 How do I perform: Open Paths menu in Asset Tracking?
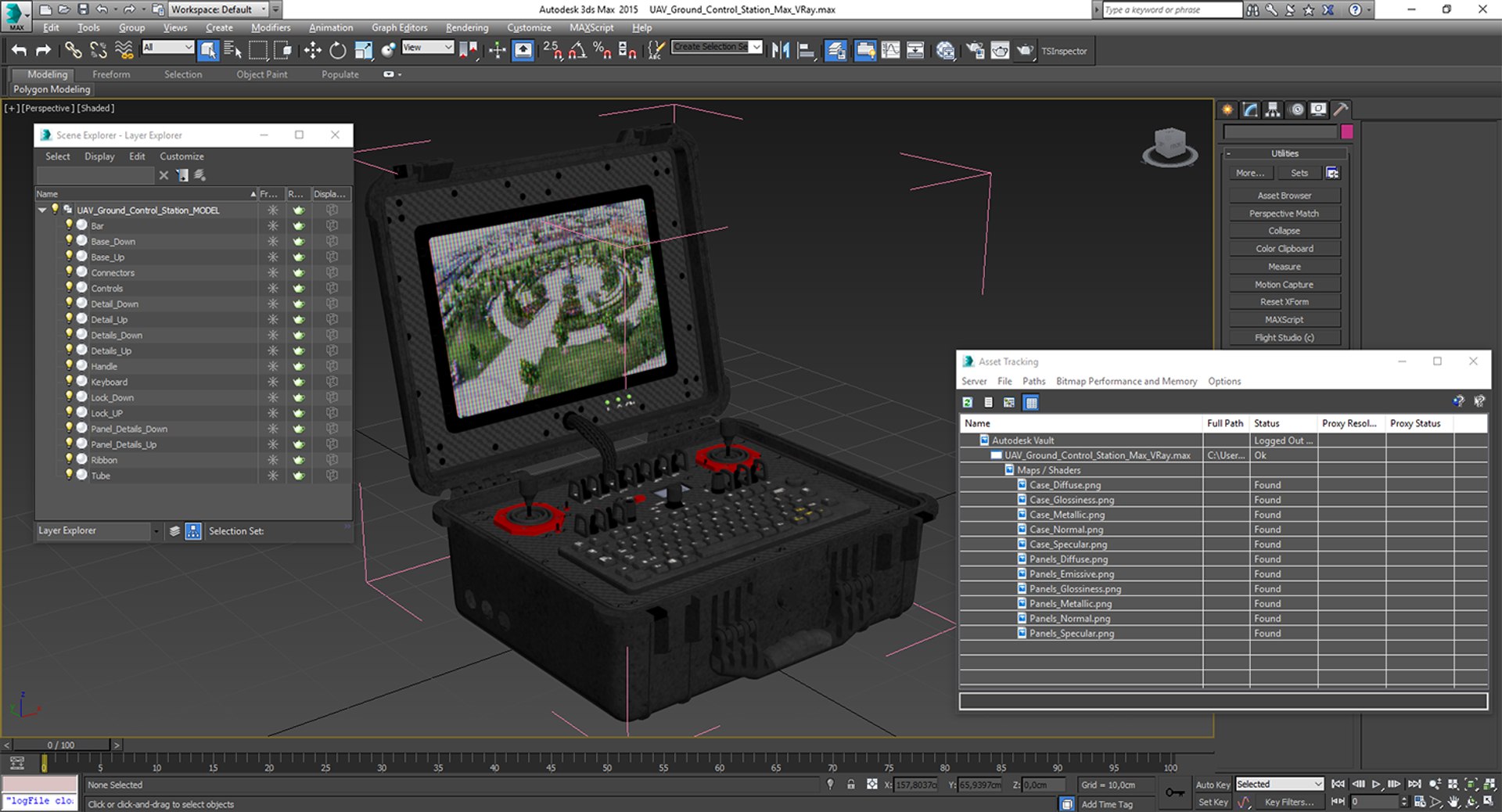click(1033, 381)
